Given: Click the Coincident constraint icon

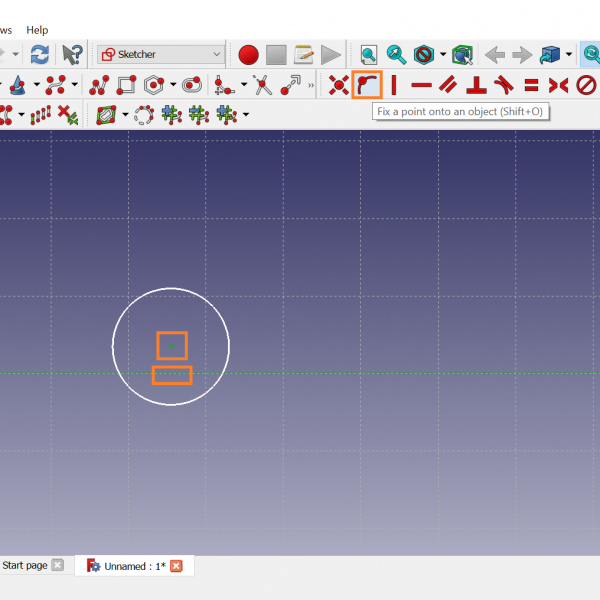Looking at the screenshot, I should click(339, 85).
